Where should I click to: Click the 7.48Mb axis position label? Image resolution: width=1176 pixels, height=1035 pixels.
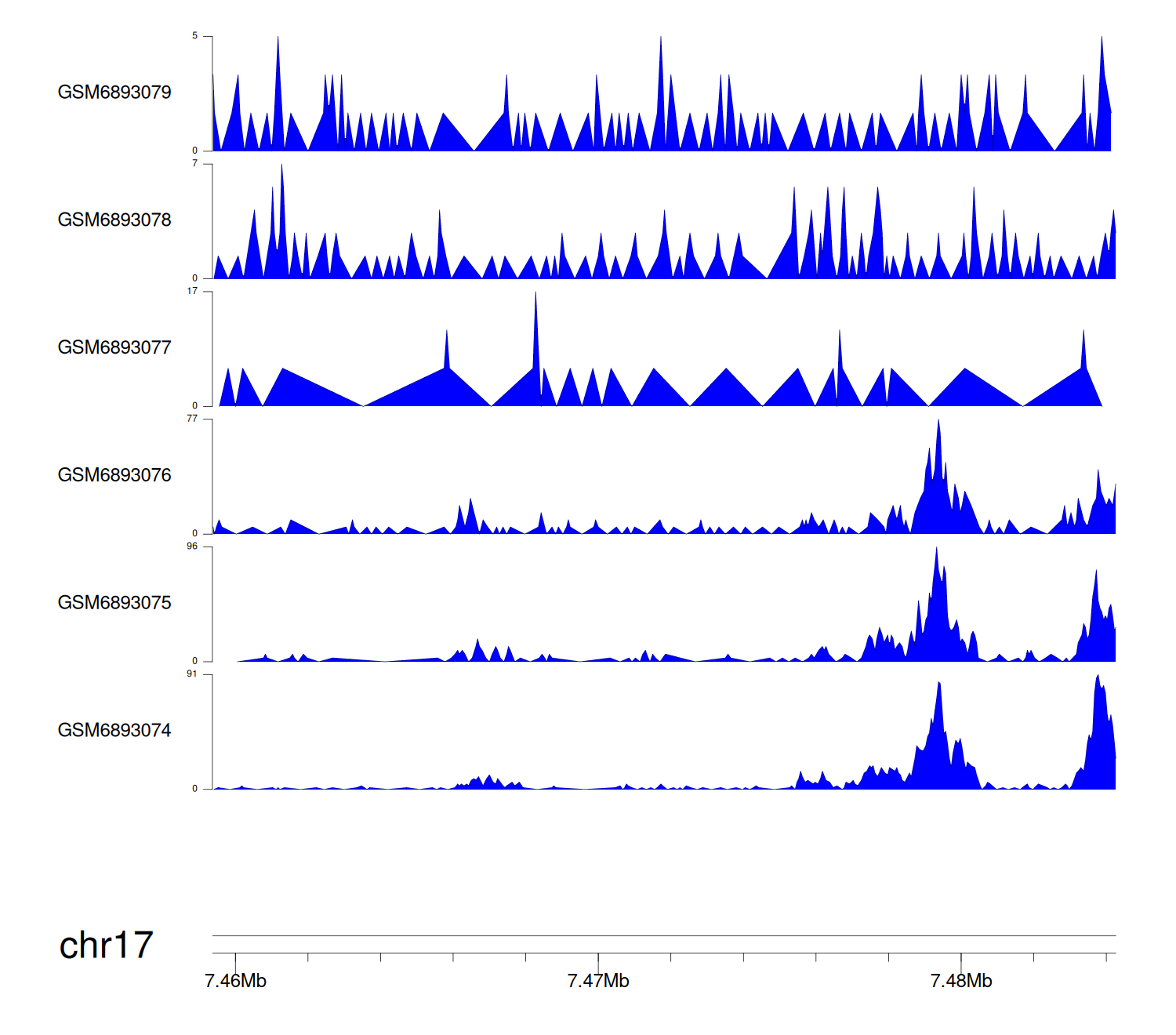(961, 982)
